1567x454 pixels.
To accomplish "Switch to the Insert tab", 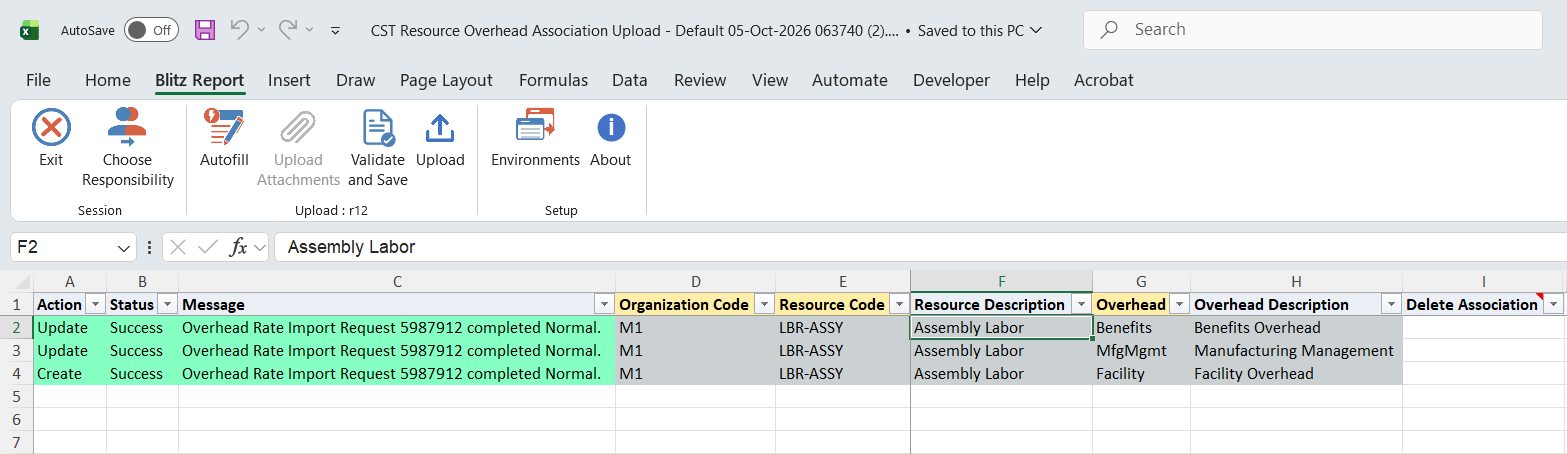I will coord(289,80).
